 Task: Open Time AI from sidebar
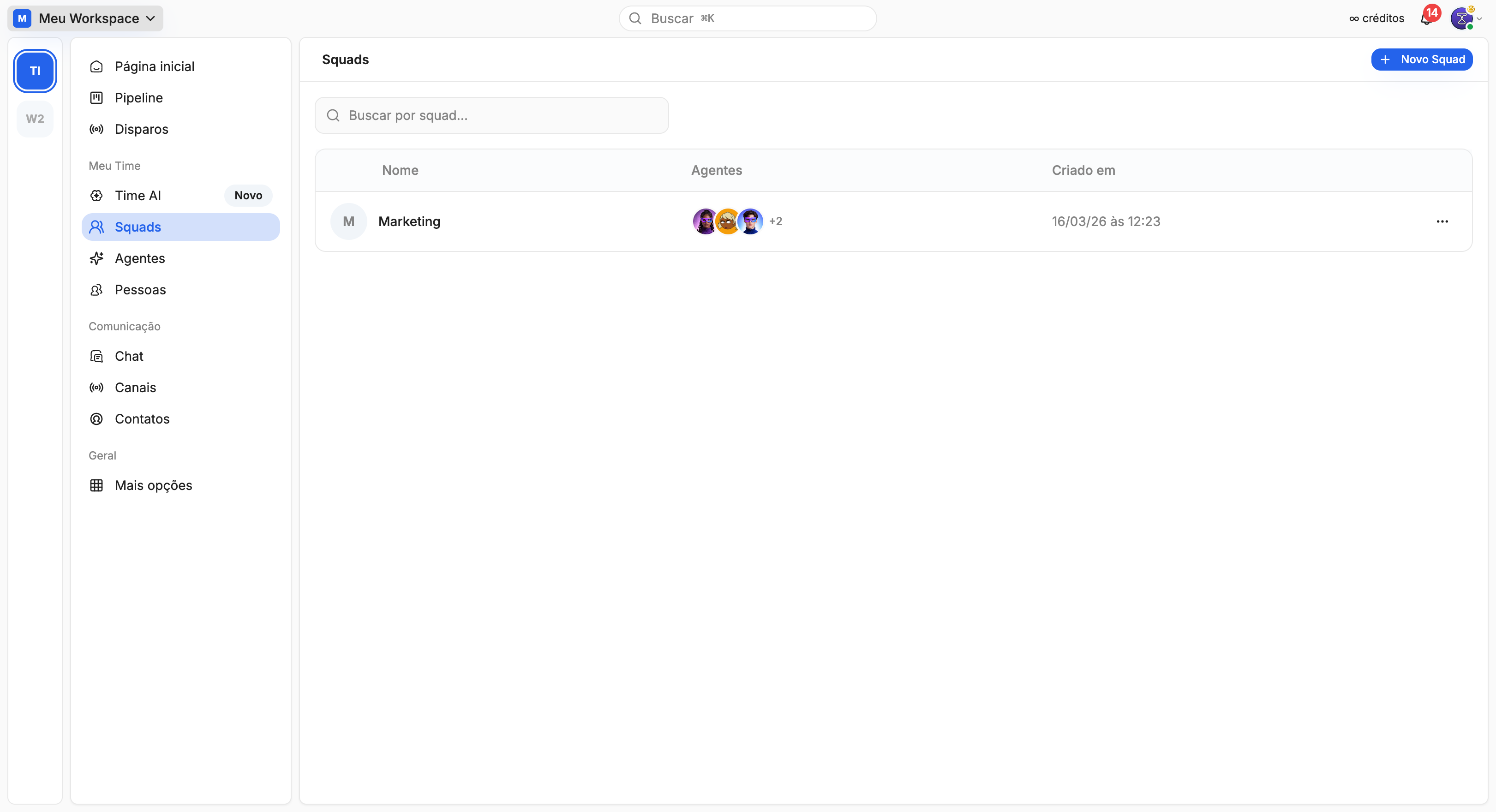[x=138, y=196]
